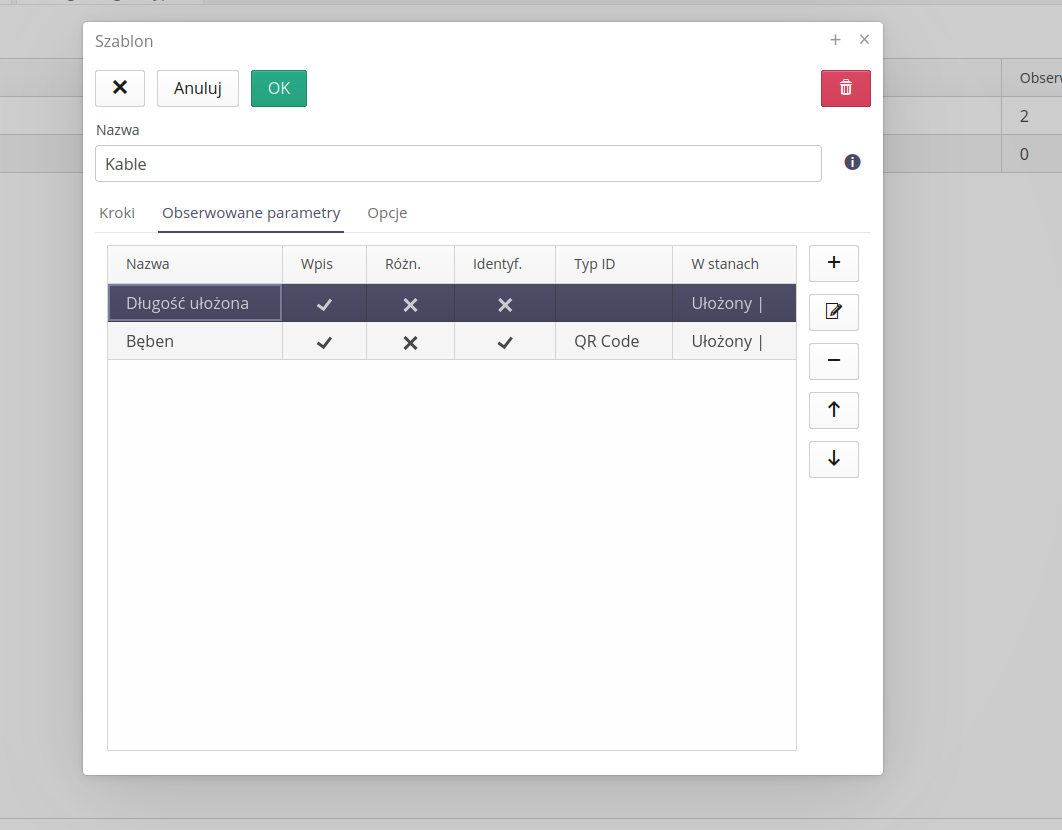Open W stanach selector for Długość ułożona

click(x=734, y=302)
